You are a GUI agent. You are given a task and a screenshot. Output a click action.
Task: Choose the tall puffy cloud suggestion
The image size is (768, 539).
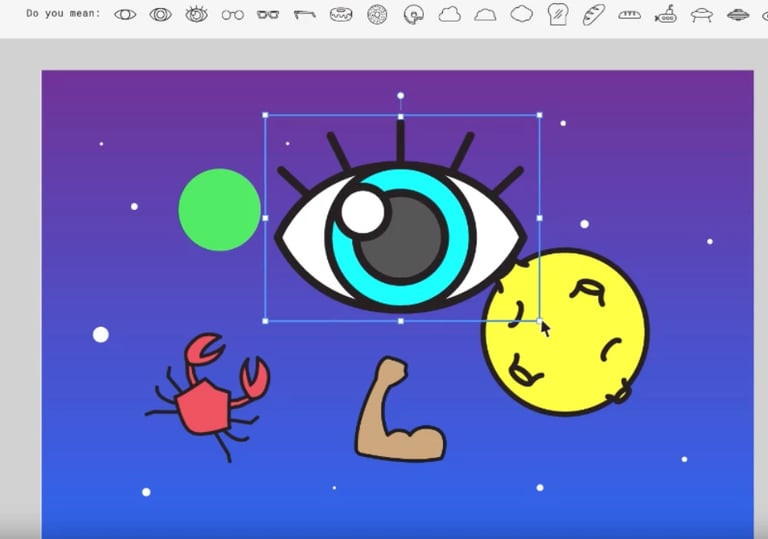(x=450, y=14)
